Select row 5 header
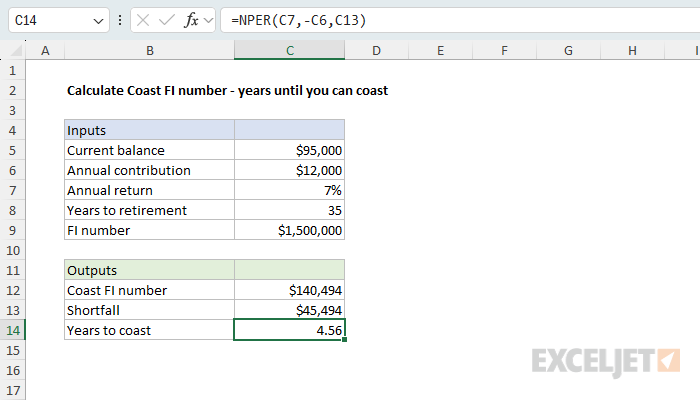Screen dimensions: 700x400 coord(12,150)
